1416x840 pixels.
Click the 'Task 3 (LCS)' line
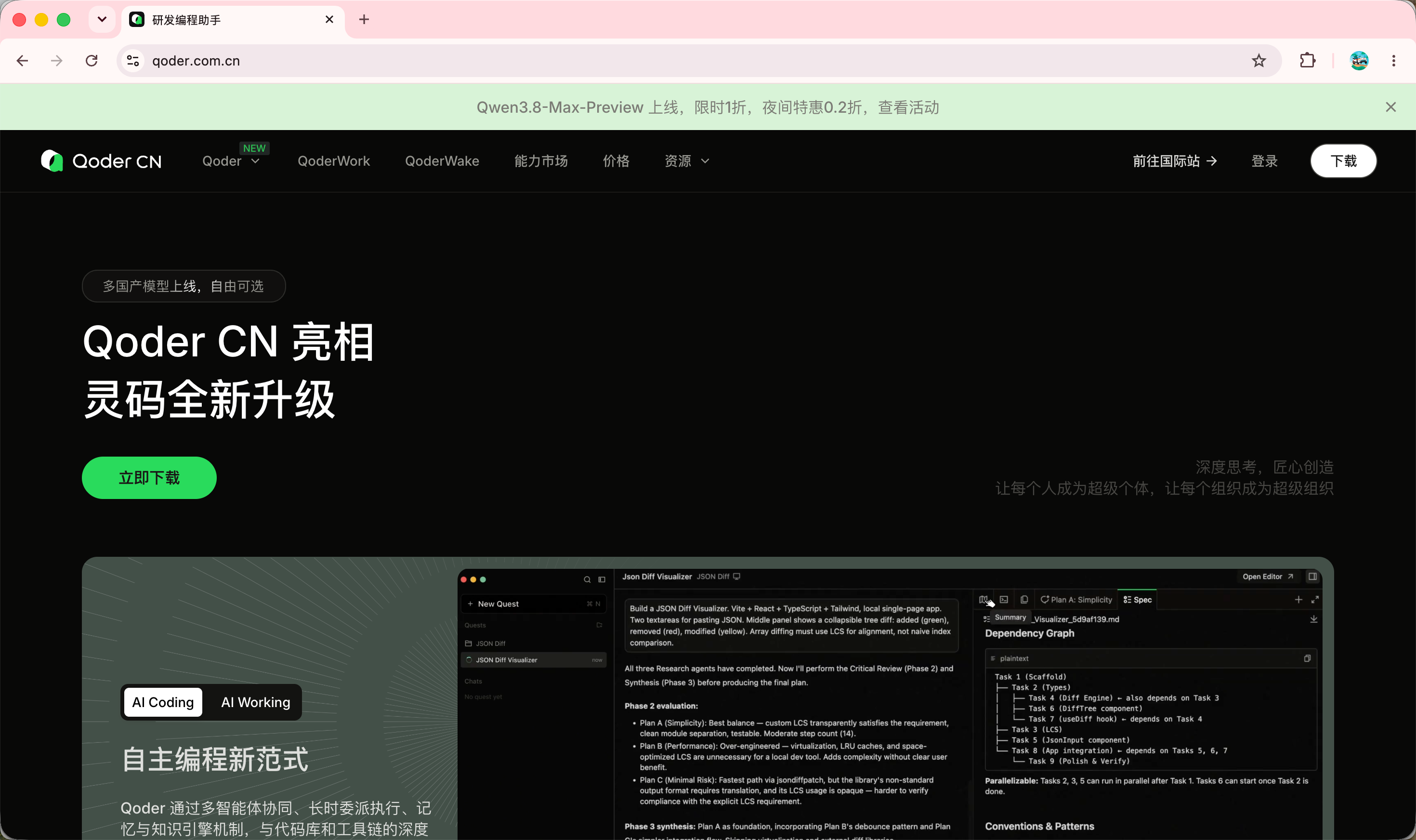[x=1036, y=730]
